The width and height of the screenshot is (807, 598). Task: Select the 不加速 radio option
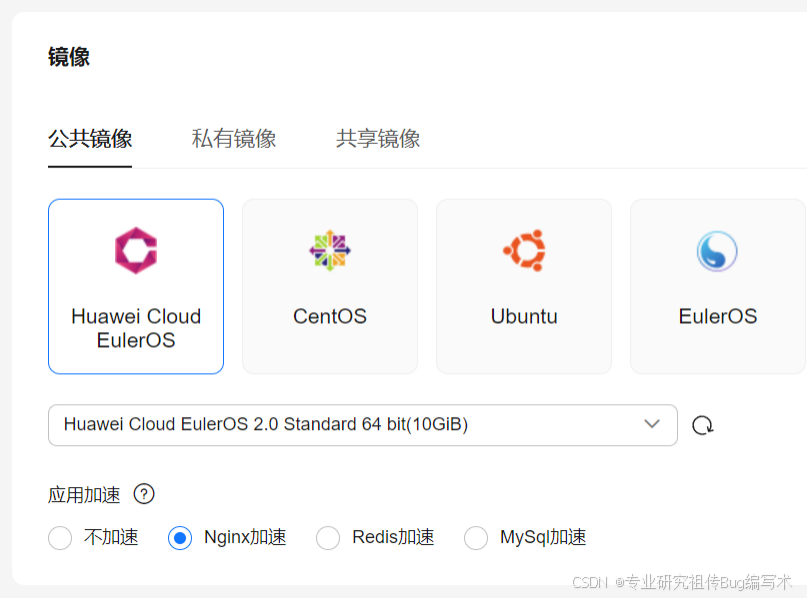coord(60,538)
